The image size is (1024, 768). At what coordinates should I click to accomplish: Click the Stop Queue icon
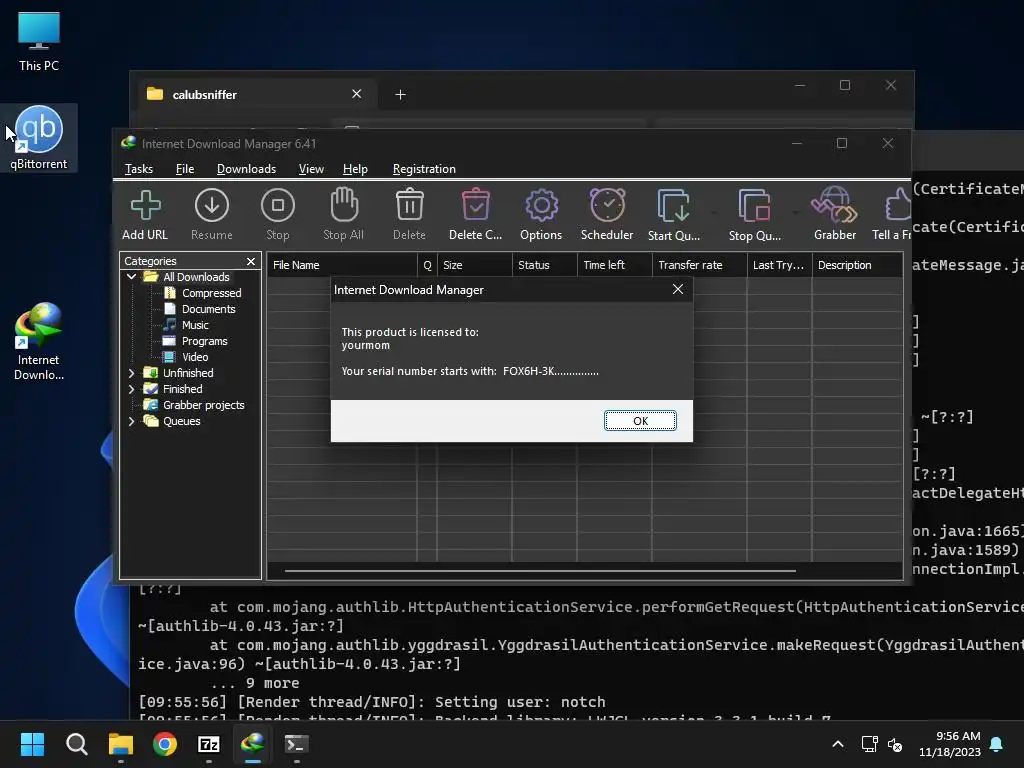point(755,214)
